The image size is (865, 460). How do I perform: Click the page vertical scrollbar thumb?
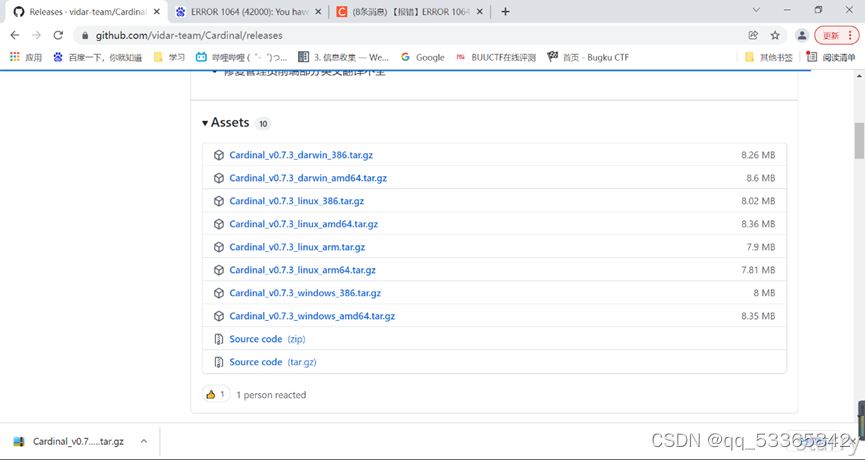pos(859,141)
